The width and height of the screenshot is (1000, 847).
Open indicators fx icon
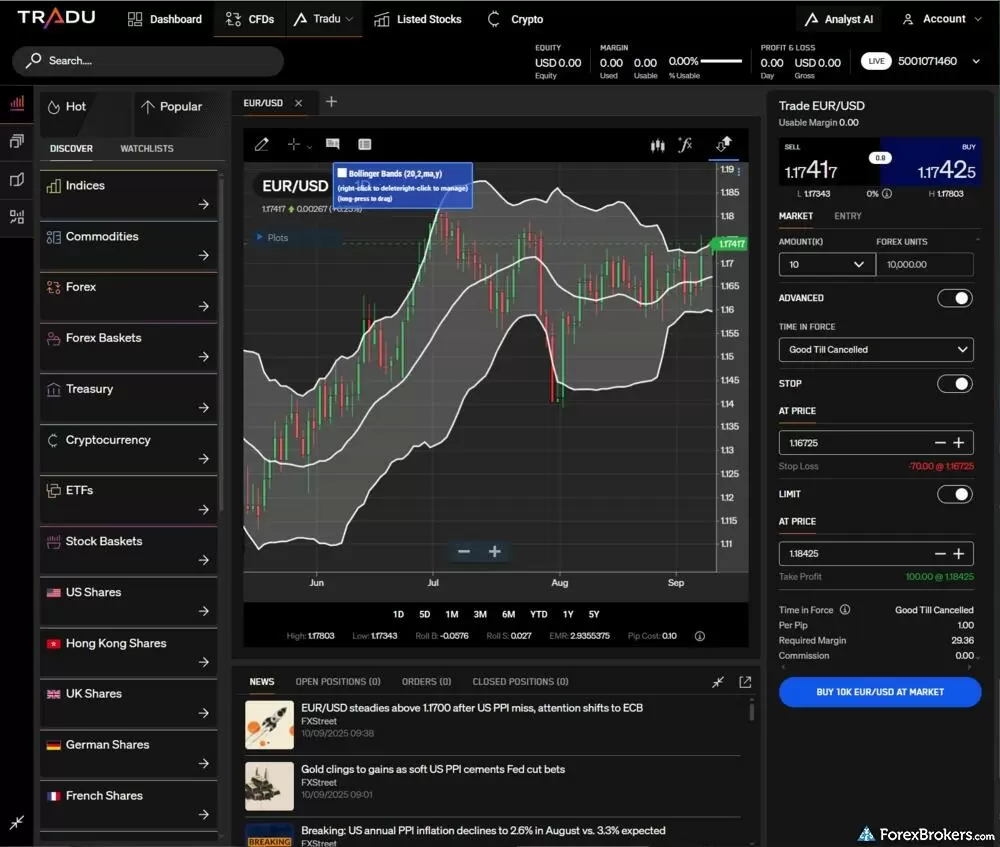pyautogui.click(x=685, y=145)
